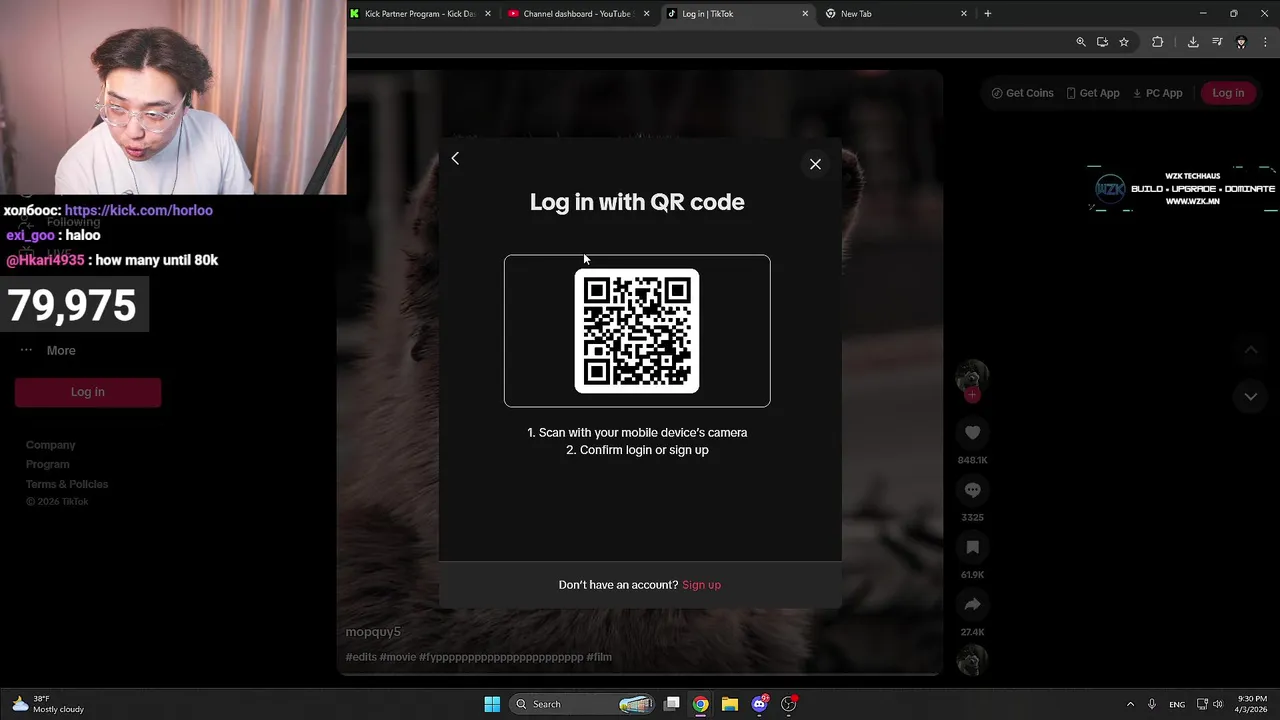Image resolution: width=1280 pixels, height=720 pixels.
Task: Open a new browser tab
Action: point(988,14)
